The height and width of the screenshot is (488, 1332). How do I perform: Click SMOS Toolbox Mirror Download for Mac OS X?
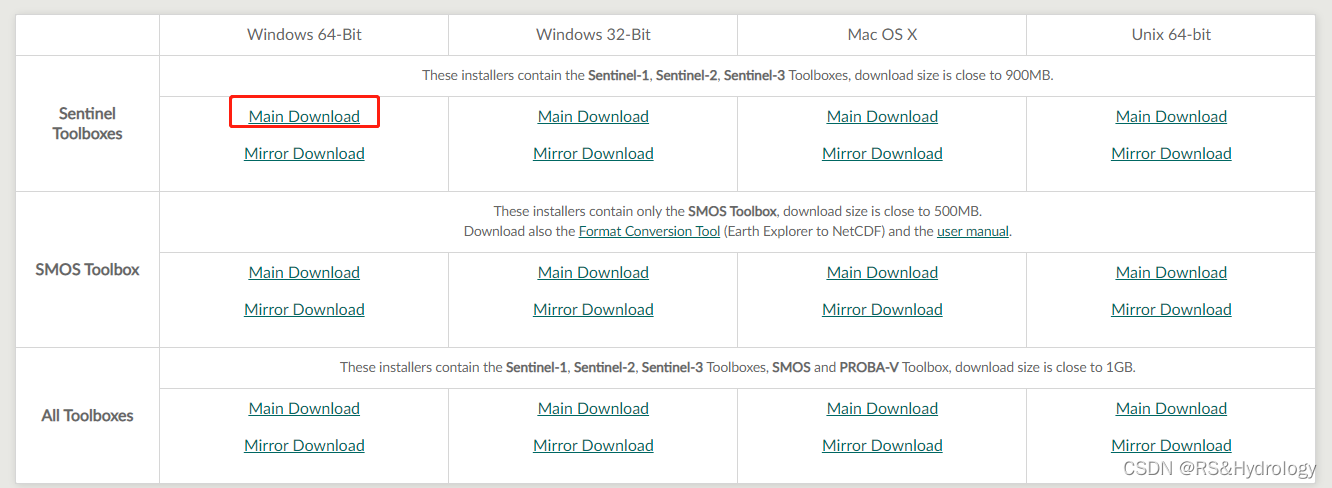[x=882, y=309]
